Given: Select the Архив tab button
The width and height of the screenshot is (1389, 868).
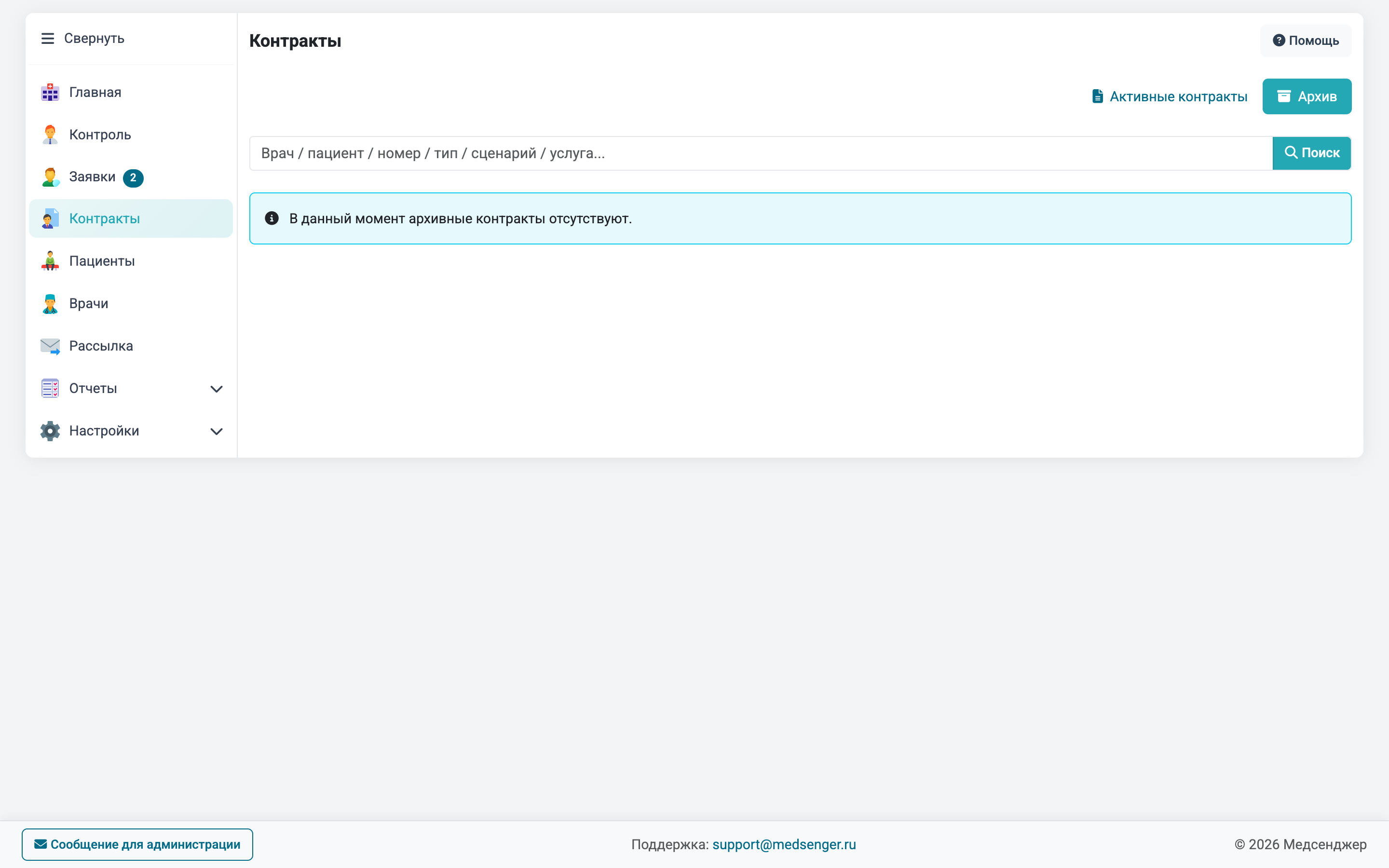Looking at the screenshot, I should [1307, 96].
